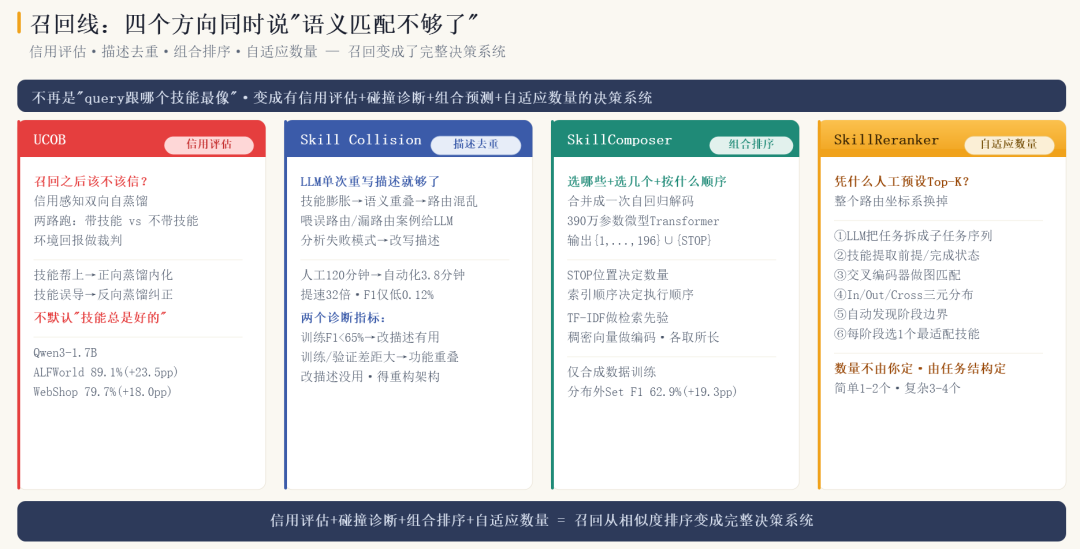Screen dimensions: 1080x549
Task: Click the bottom banner starting 信用评估+碰撞诊断
Action: pyautogui.click(x=541, y=521)
